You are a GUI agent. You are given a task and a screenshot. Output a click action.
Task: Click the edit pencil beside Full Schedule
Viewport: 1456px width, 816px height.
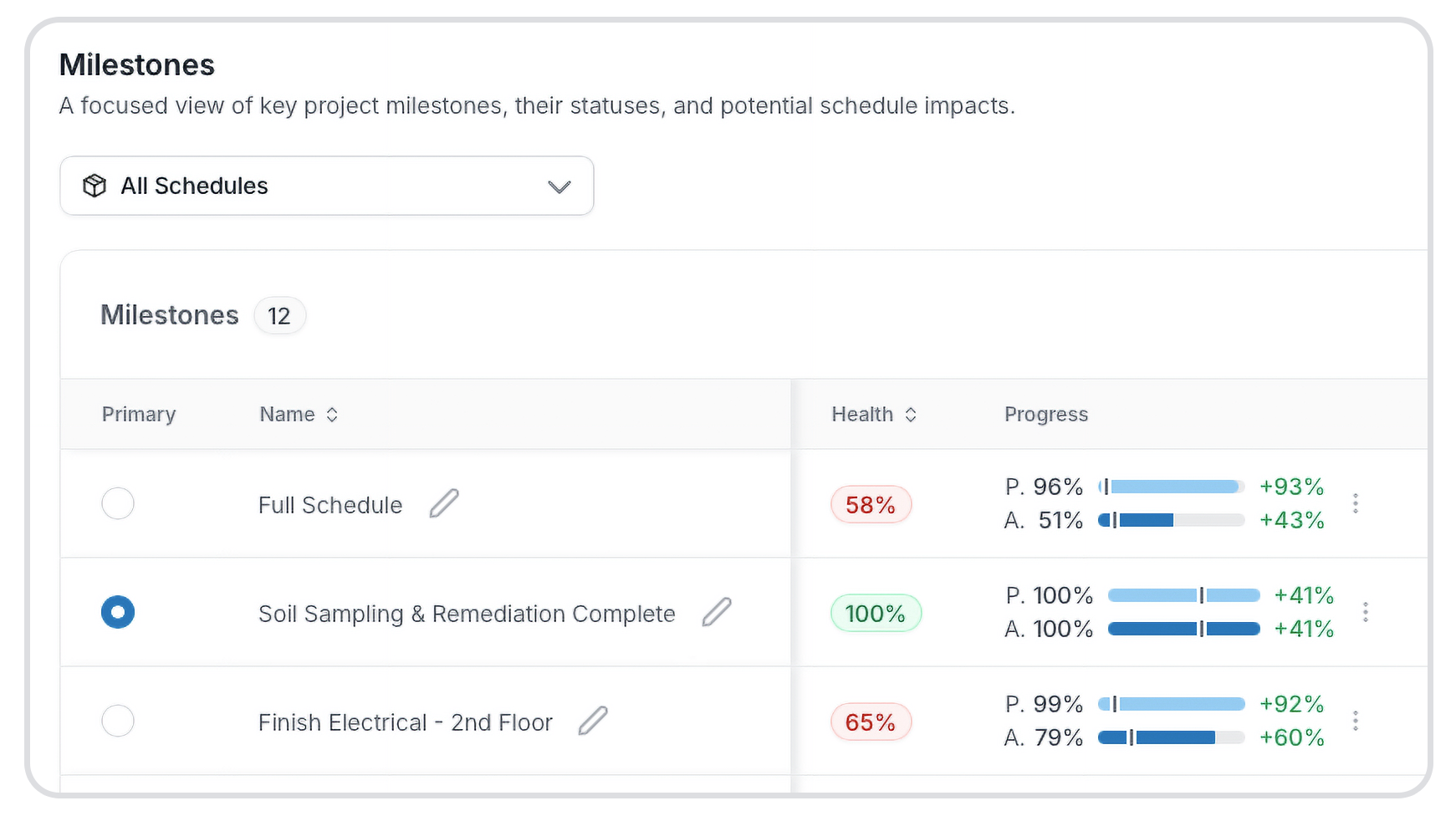(x=444, y=503)
